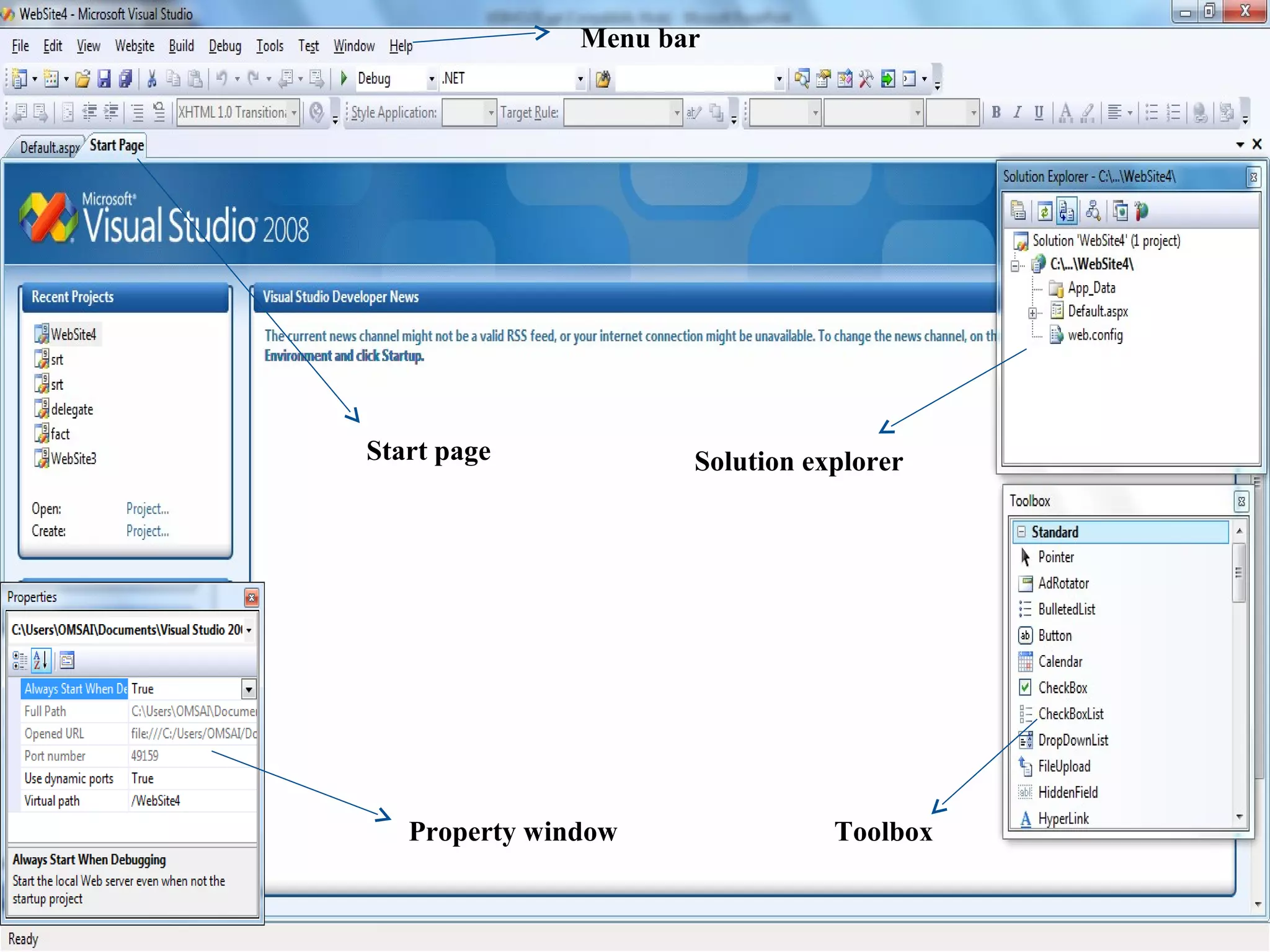Click Solution Explorer Refresh icon

click(1045, 211)
